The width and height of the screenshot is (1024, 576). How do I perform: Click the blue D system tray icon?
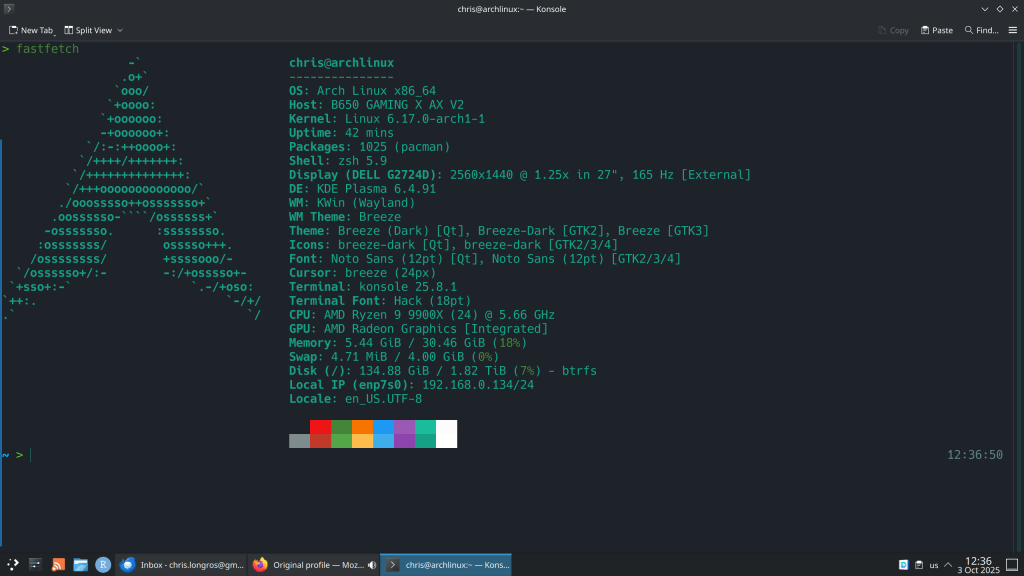click(903, 565)
